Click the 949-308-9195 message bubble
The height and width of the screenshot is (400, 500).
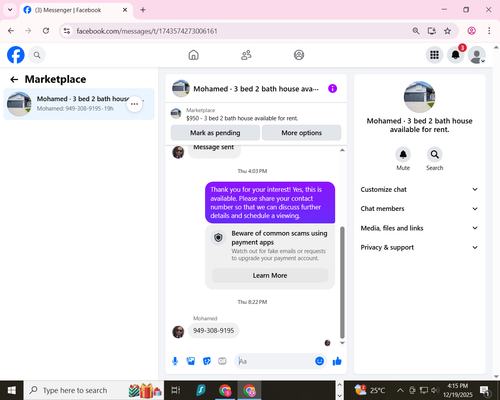pos(213,331)
